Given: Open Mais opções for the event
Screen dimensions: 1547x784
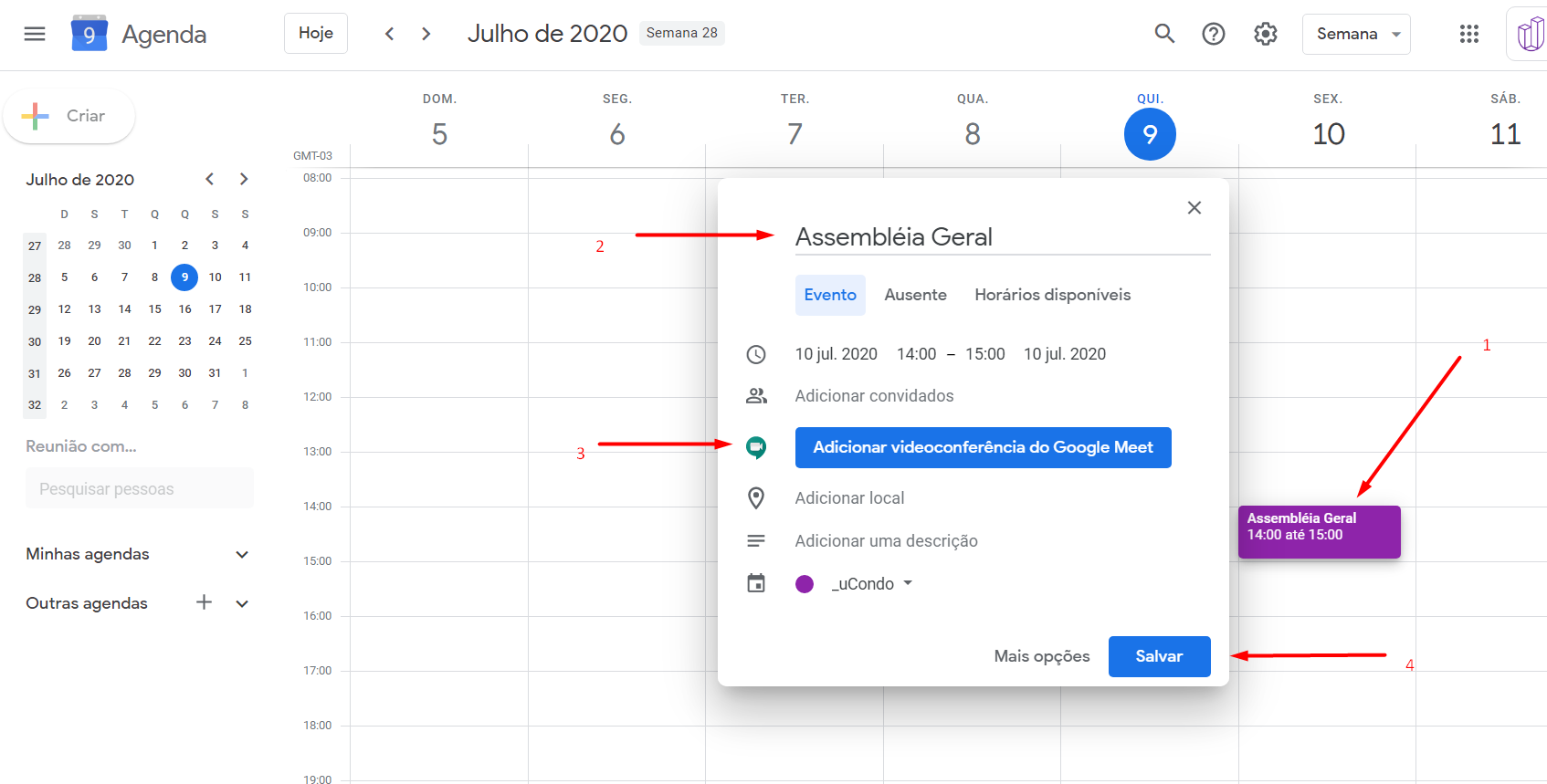Looking at the screenshot, I should (1042, 656).
